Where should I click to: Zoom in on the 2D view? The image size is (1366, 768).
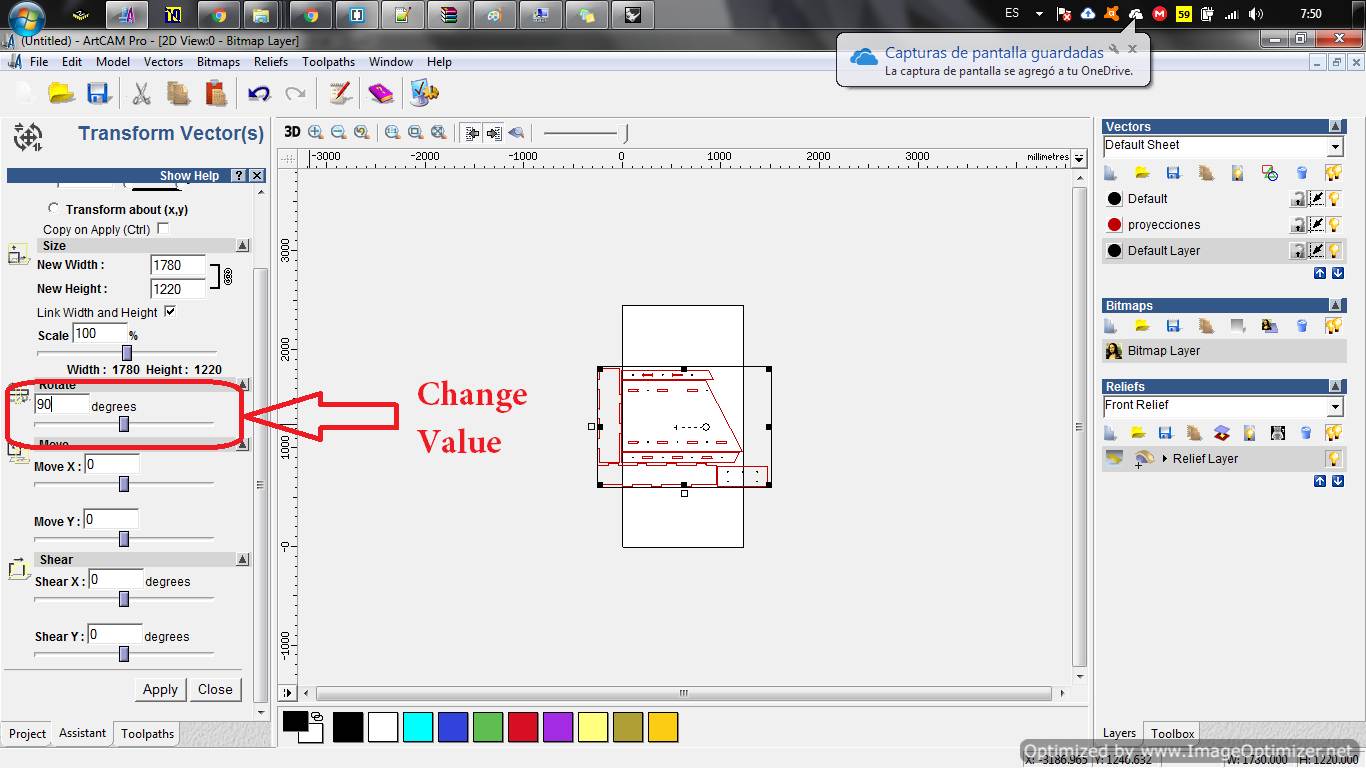pyautogui.click(x=316, y=132)
